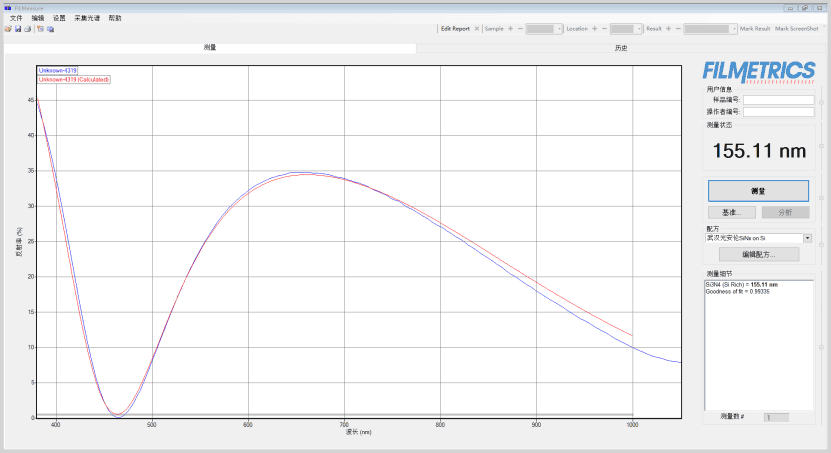Click the save disk icon in toolbar

tap(18, 29)
